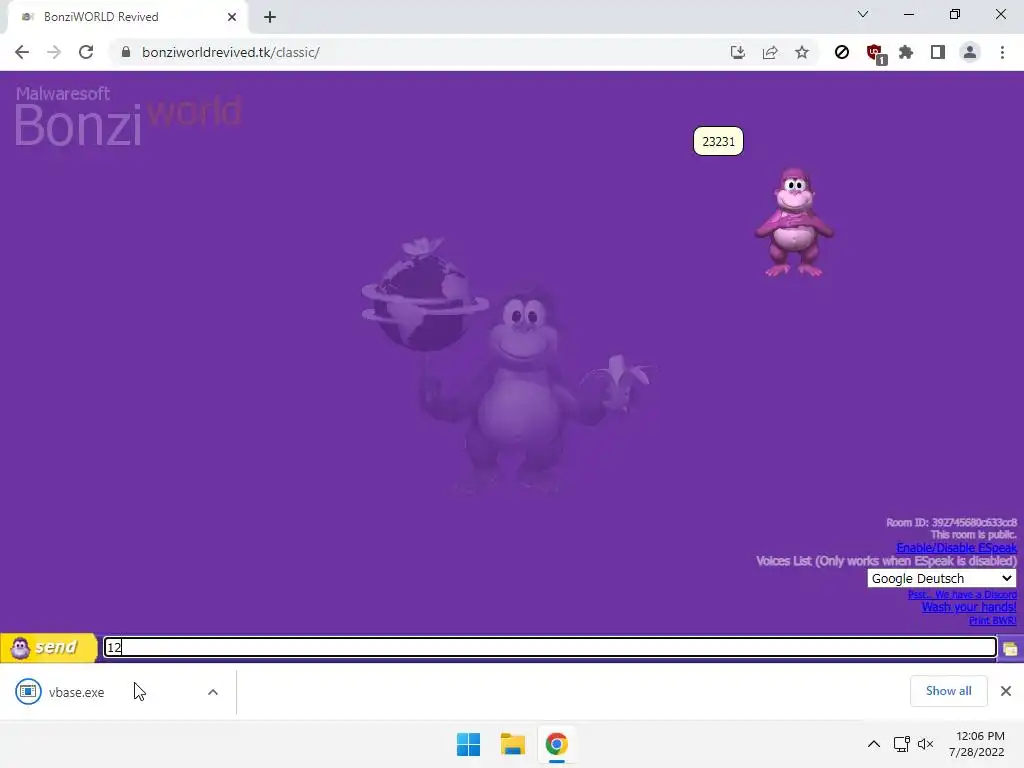Image resolution: width=1024 pixels, height=768 pixels.
Task: Reload the page with refresh icon
Action: 86,52
